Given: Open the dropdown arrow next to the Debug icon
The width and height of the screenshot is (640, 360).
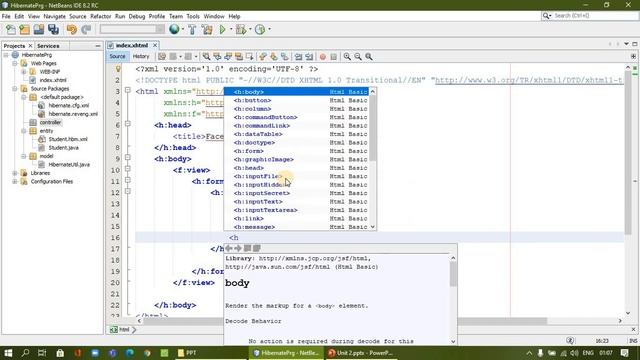Looking at the screenshot, I should point(250,29).
